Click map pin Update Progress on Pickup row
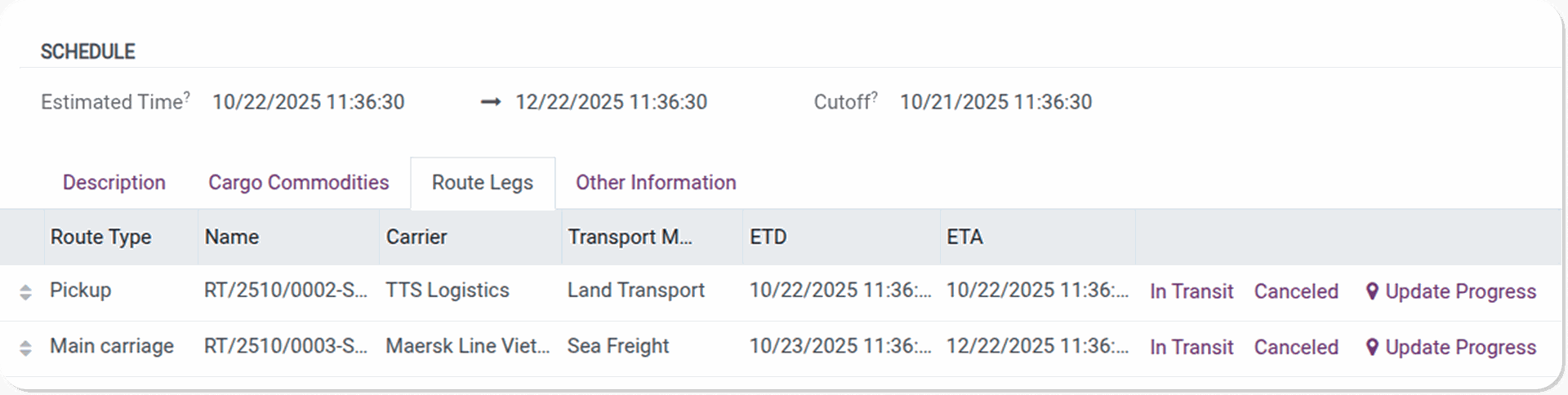This screenshot has height=395, width=1568. click(1450, 291)
